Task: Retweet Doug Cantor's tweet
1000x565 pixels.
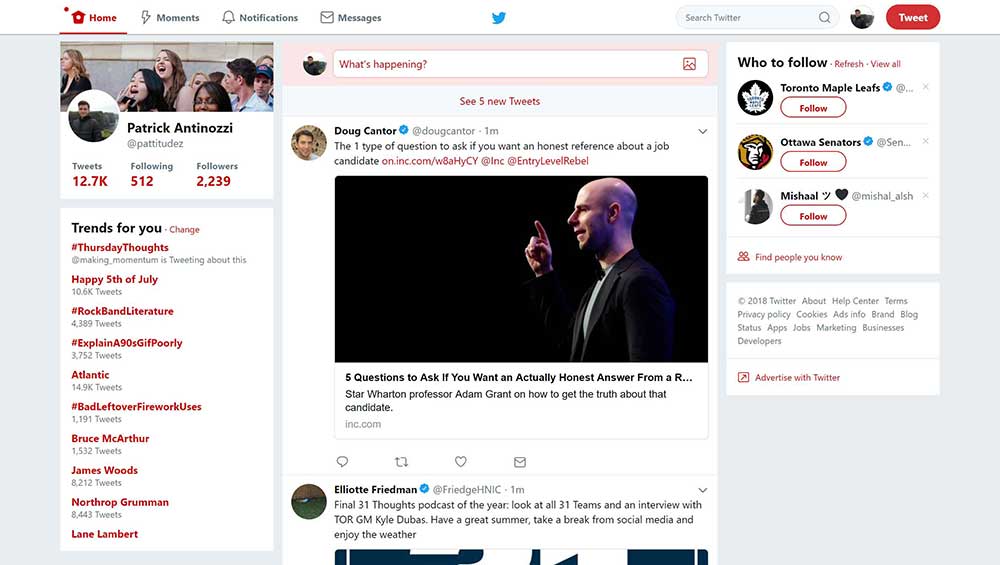Action: point(401,462)
